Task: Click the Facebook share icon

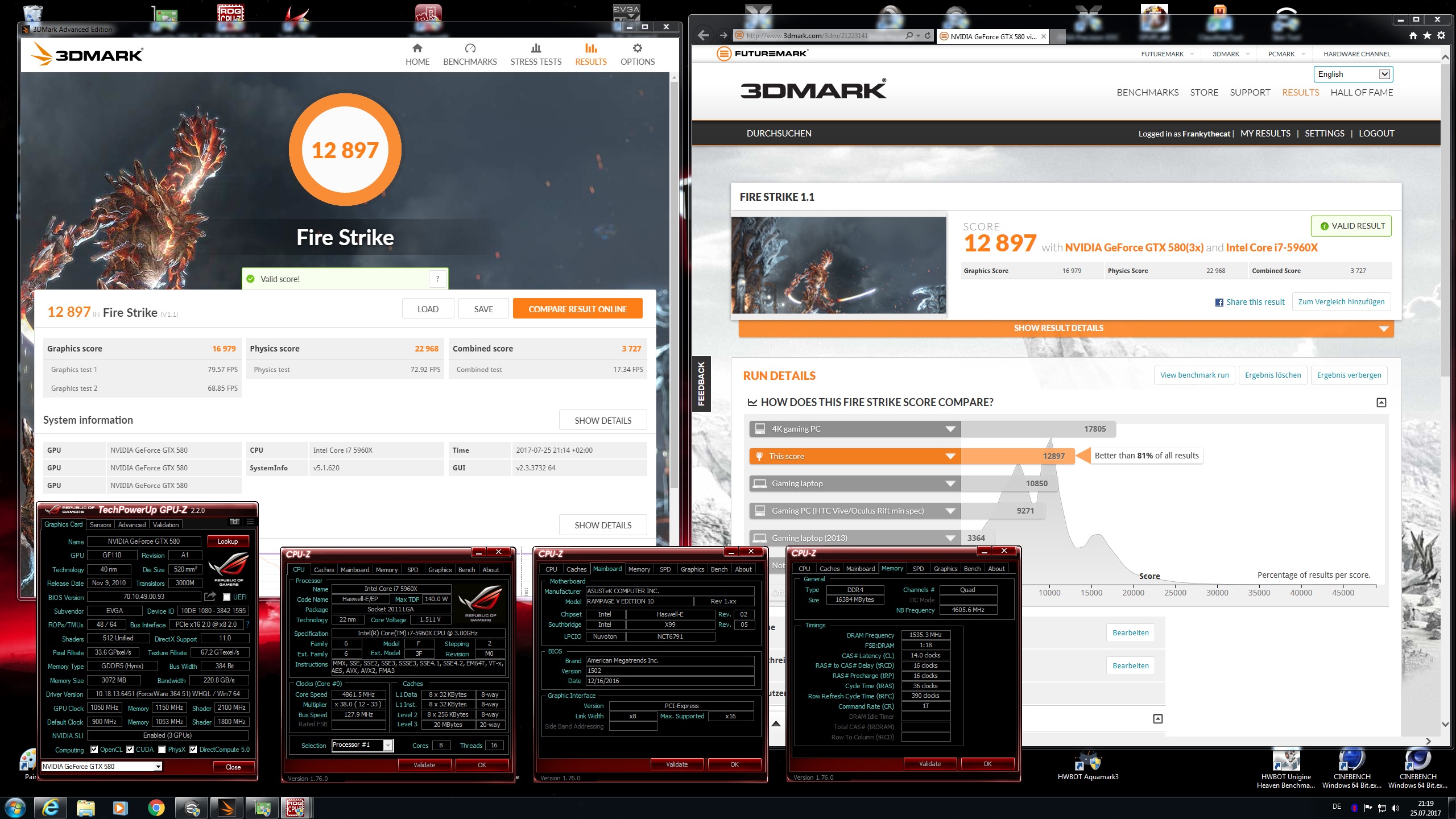Action: click(1219, 303)
